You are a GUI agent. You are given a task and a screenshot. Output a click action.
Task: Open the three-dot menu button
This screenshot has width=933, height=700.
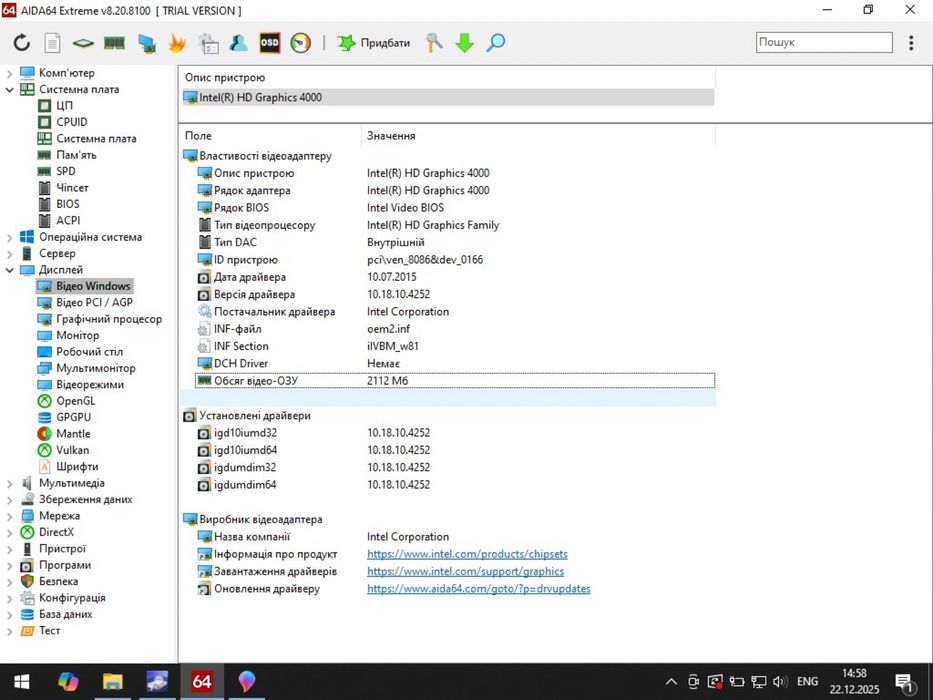[x=911, y=43]
